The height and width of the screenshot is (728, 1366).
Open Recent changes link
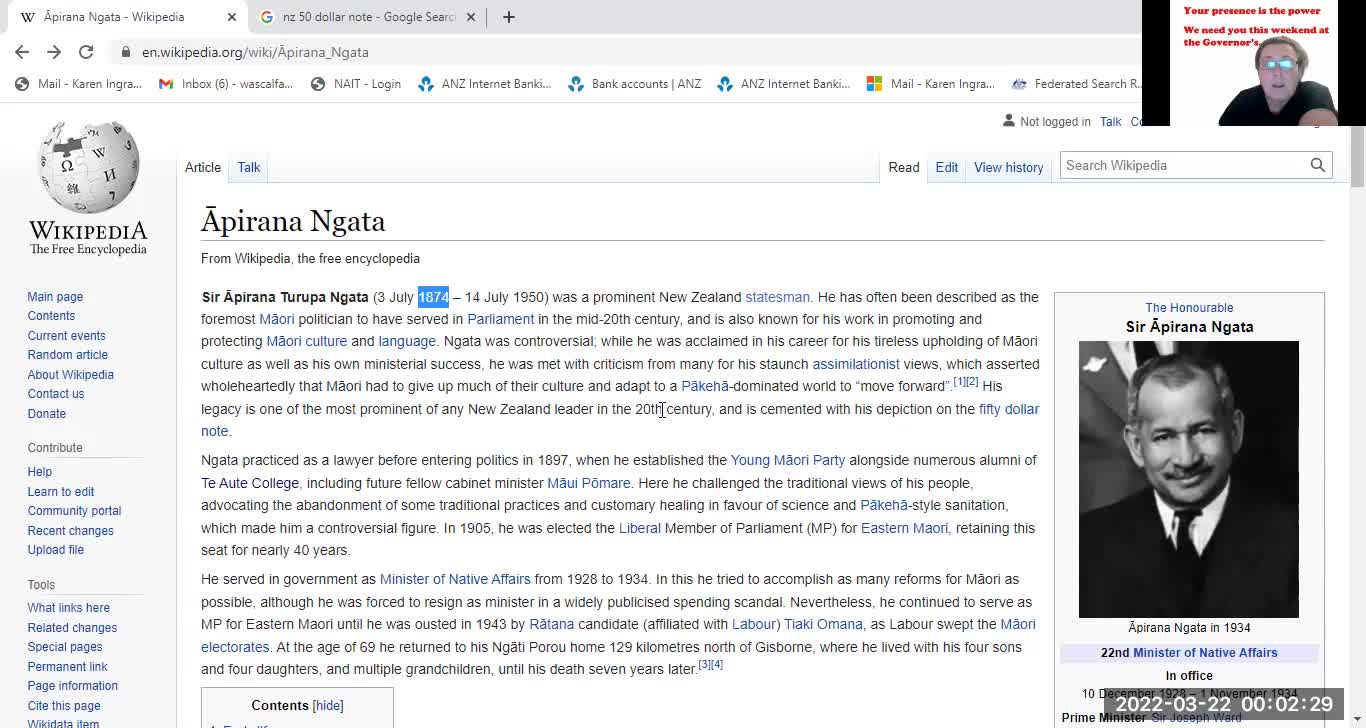coord(70,531)
